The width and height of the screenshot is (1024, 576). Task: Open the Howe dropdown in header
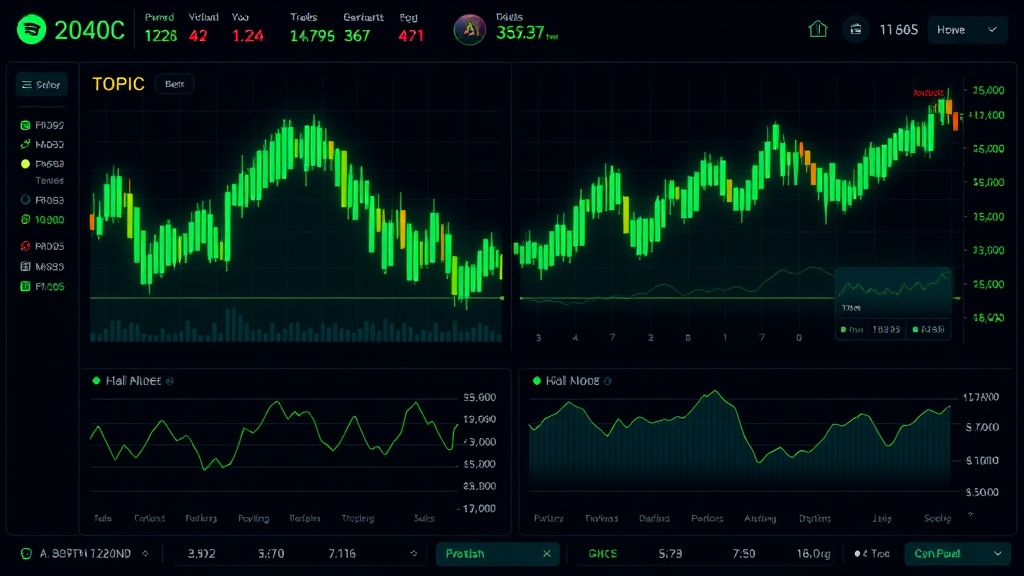click(x=967, y=30)
